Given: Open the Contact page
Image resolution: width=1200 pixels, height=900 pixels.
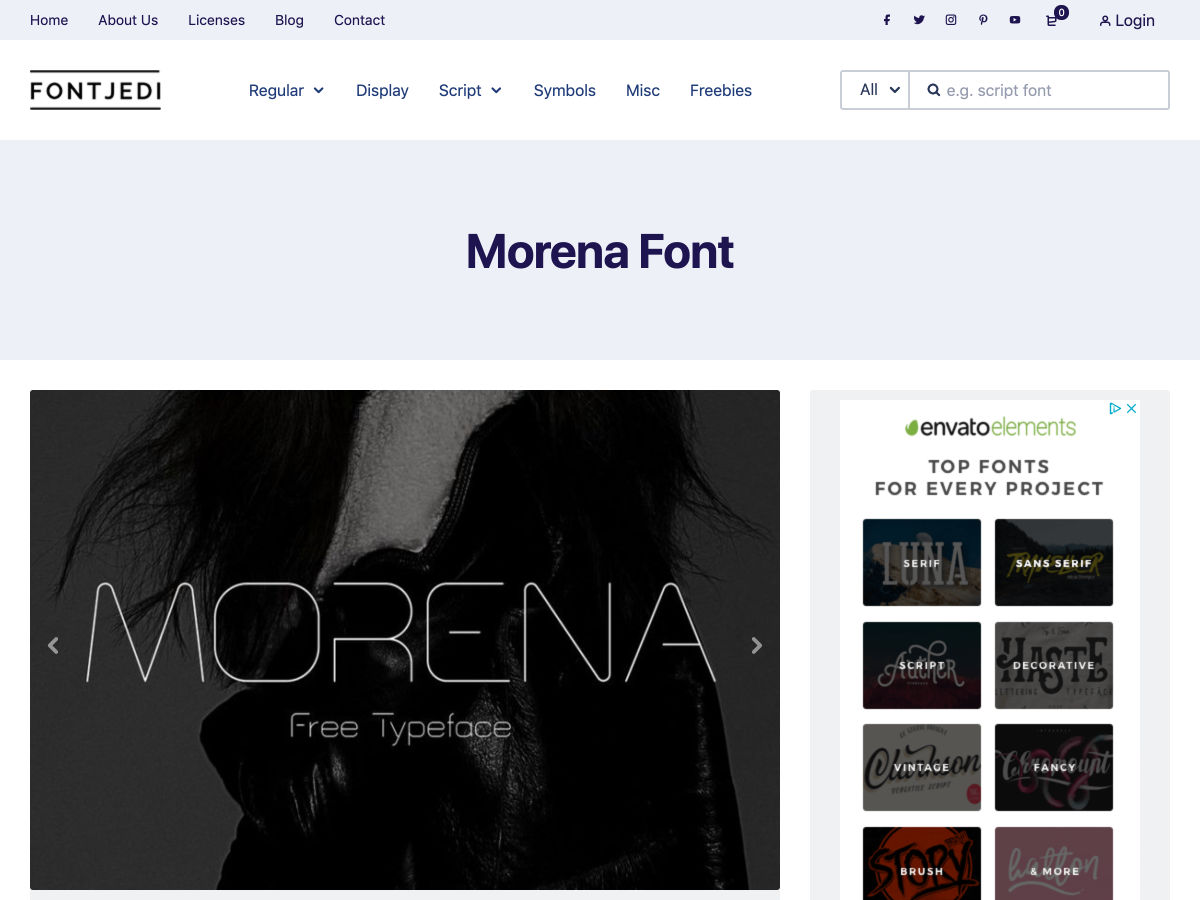Looking at the screenshot, I should (x=359, y=20).
